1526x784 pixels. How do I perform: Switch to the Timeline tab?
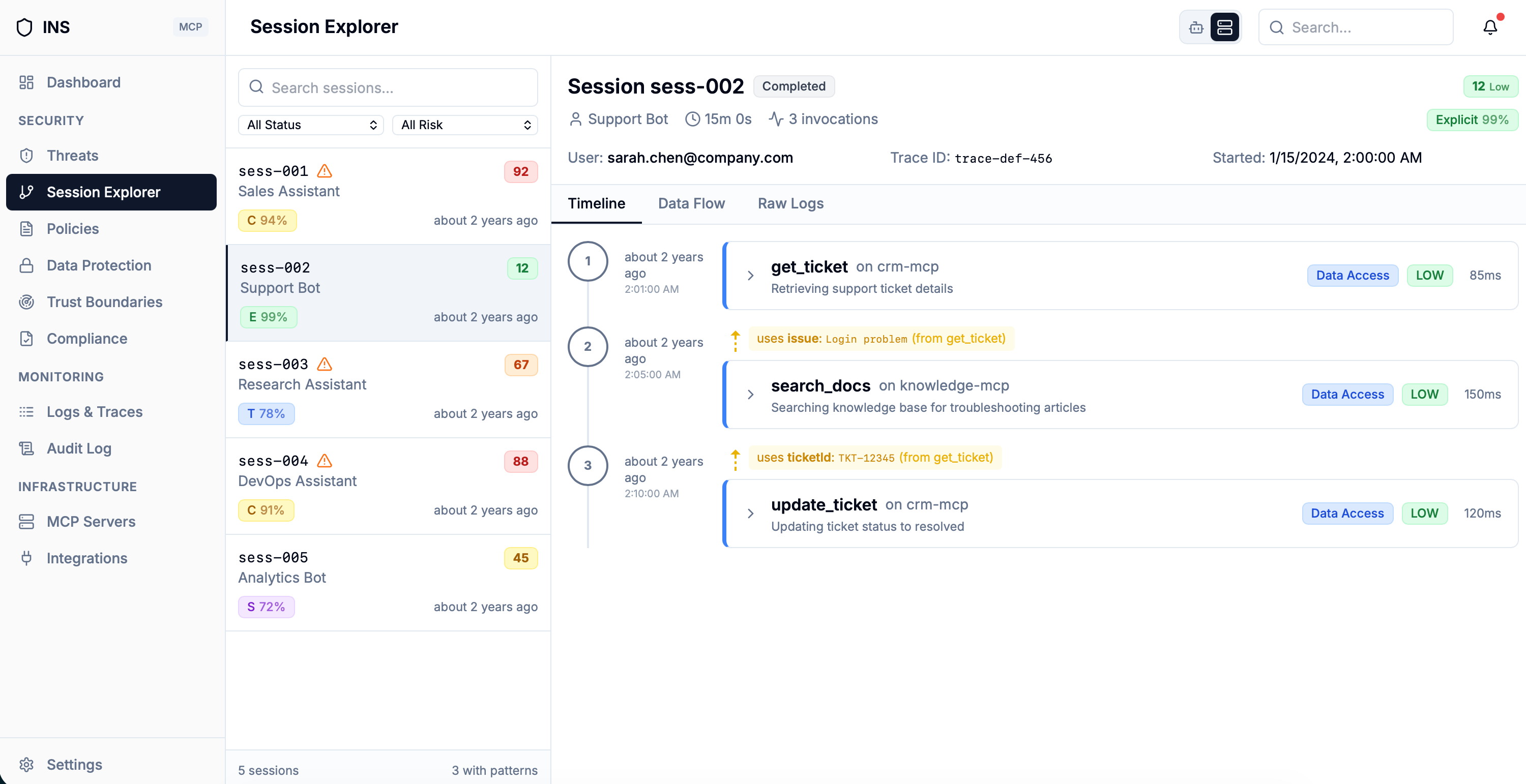coord(597,204)
